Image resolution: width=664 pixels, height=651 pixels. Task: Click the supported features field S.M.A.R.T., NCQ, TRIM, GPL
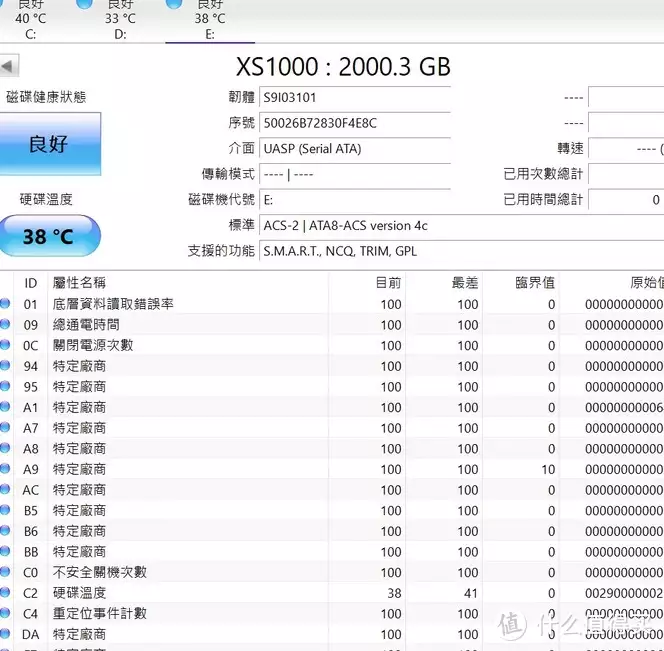(462, 251)
